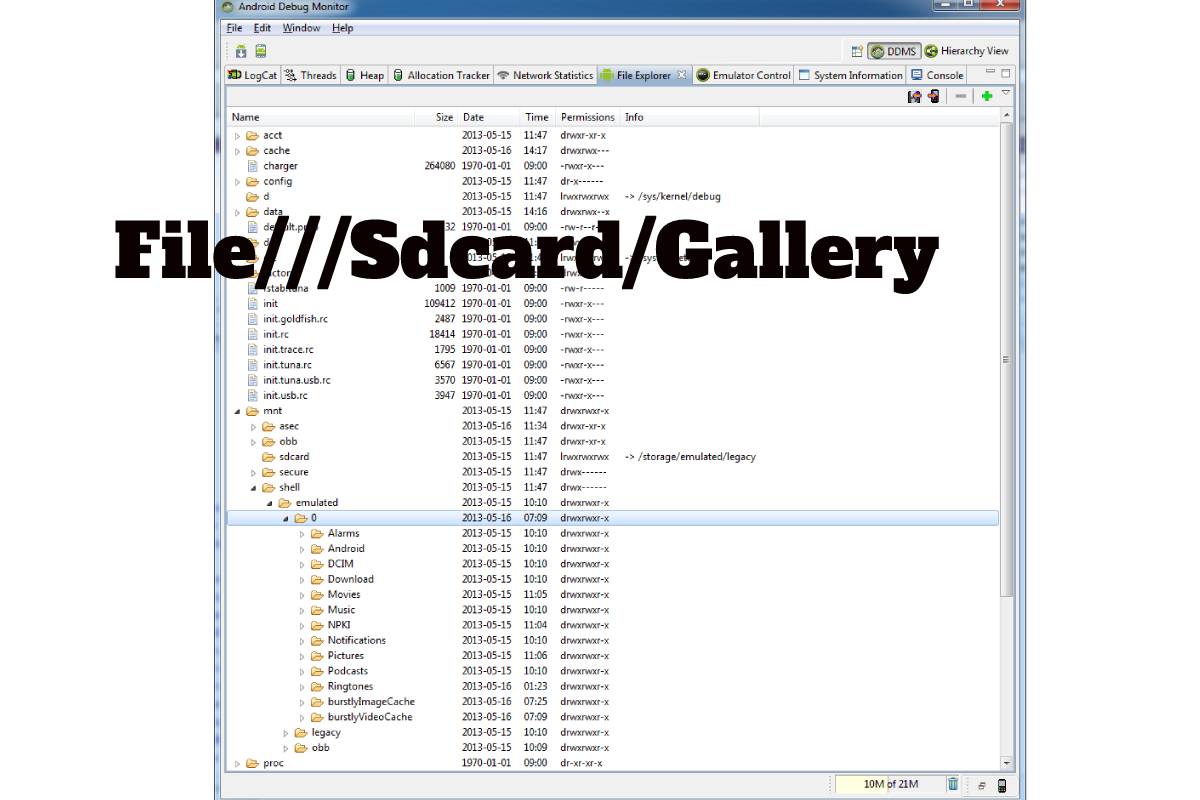Close the File Explorer tab

click(681, 75)
